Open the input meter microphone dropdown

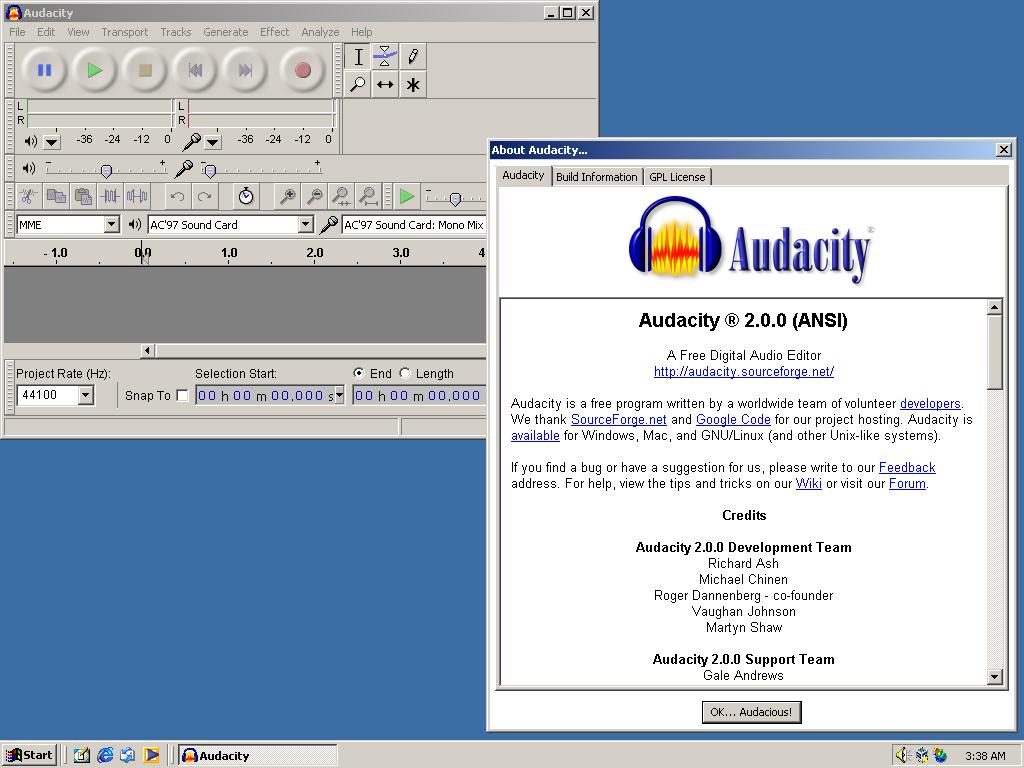[212, 141]
